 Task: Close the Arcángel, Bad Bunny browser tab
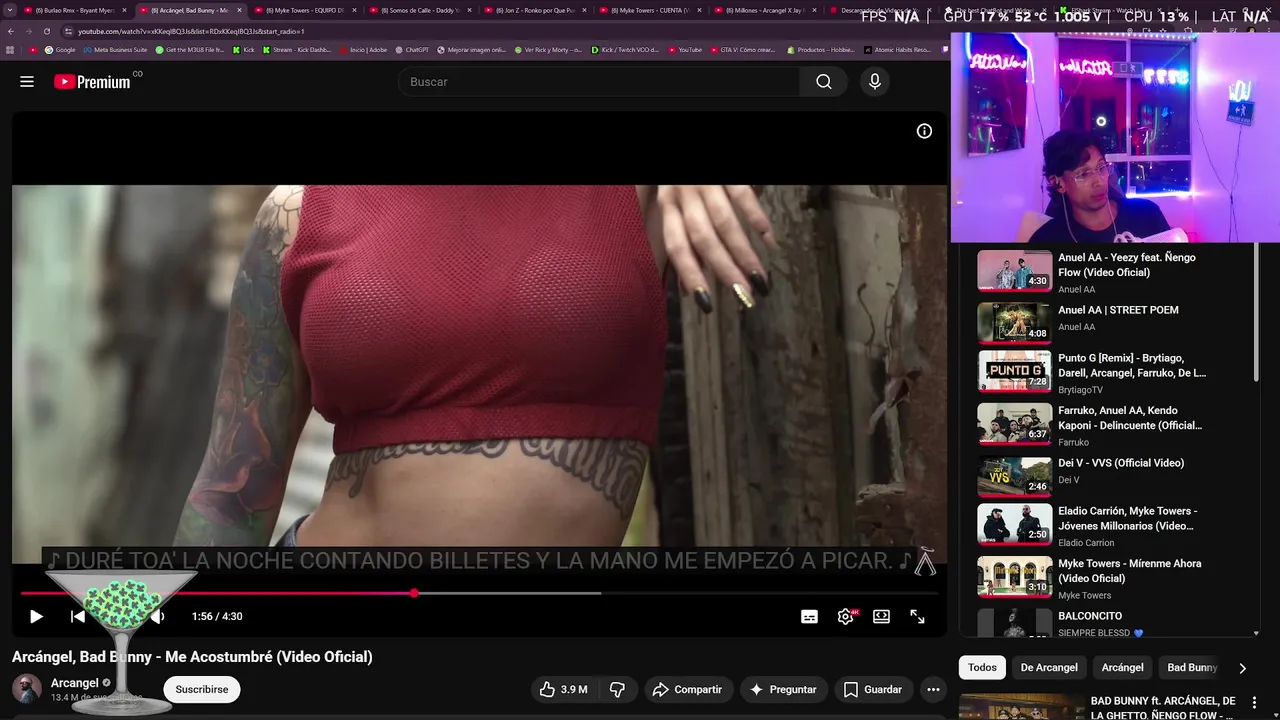[239, 10]
